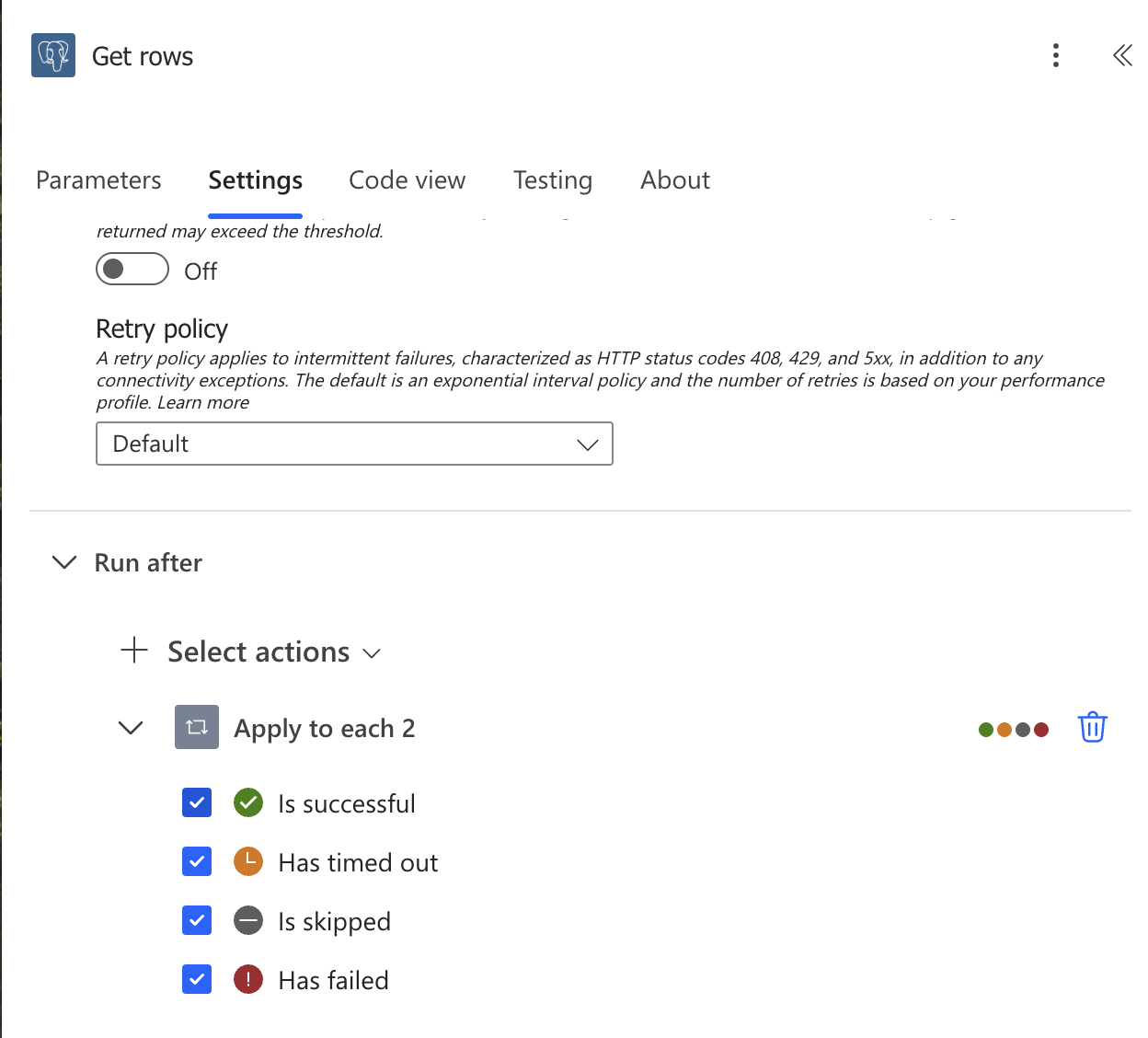
Task: Select the Settings tab
Action: (x=256, y=180)
